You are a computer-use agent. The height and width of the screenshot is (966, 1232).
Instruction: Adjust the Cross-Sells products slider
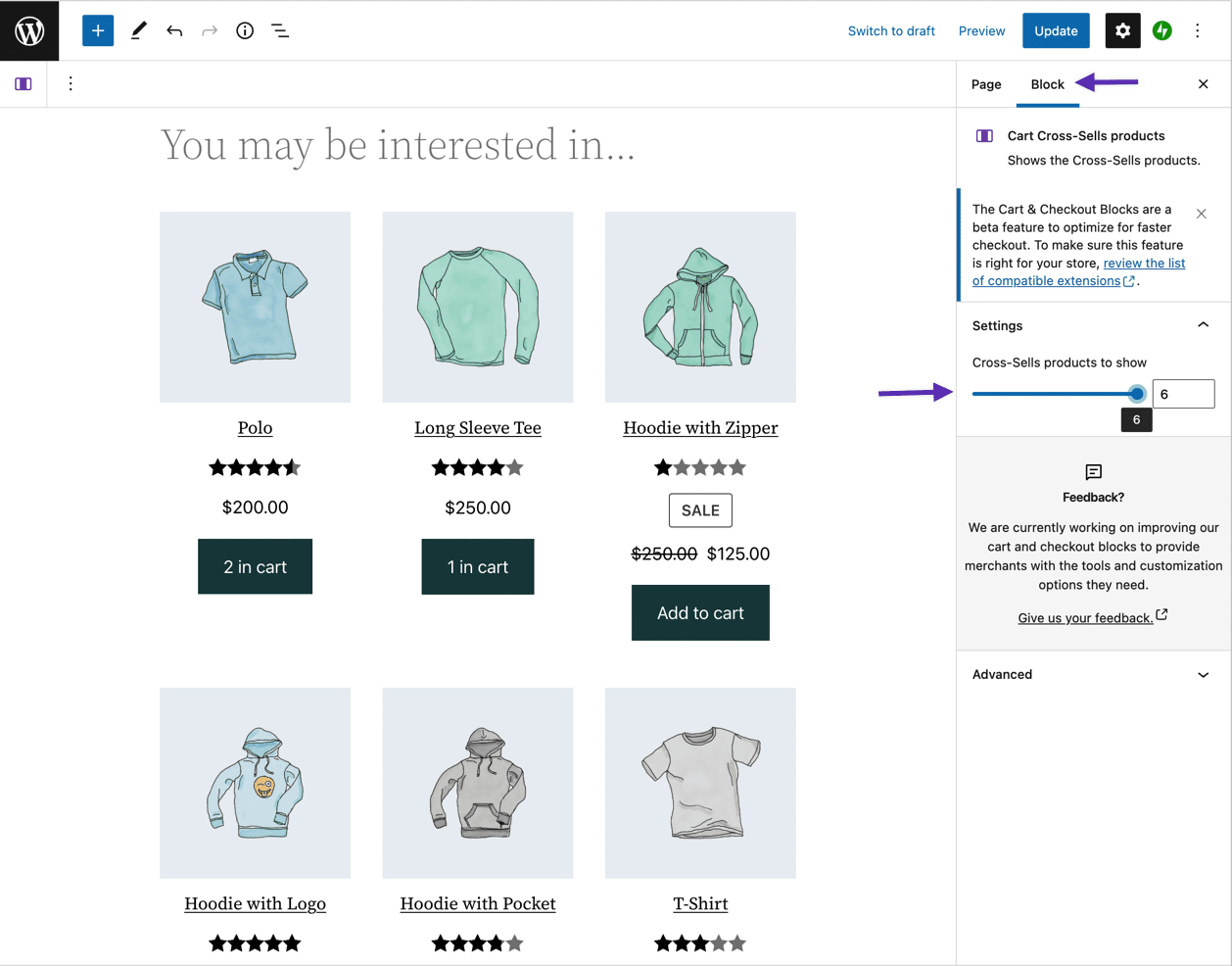pos(1136,393)
